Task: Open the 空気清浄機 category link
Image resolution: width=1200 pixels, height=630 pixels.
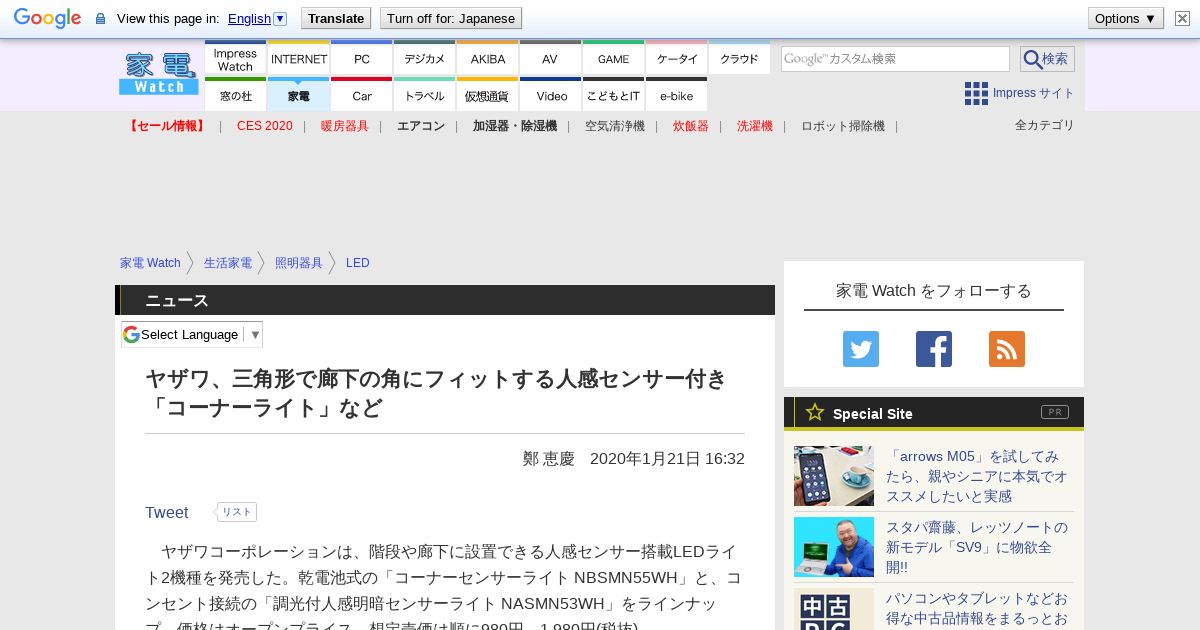Action: [615, 126]
